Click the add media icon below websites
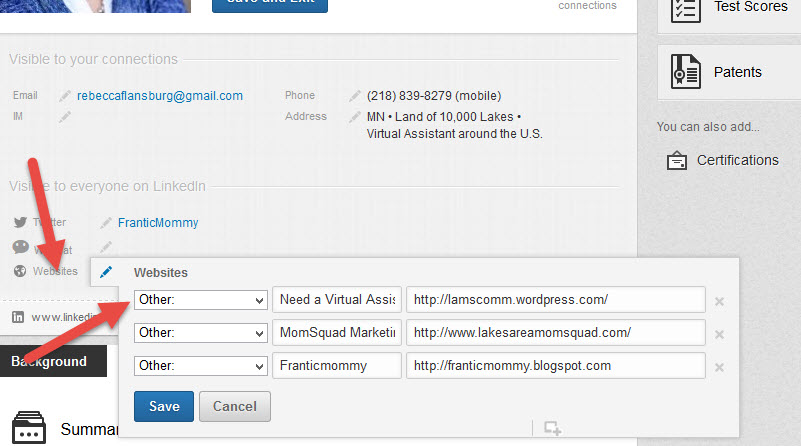 pyautogui.click(x=552, y=428)
